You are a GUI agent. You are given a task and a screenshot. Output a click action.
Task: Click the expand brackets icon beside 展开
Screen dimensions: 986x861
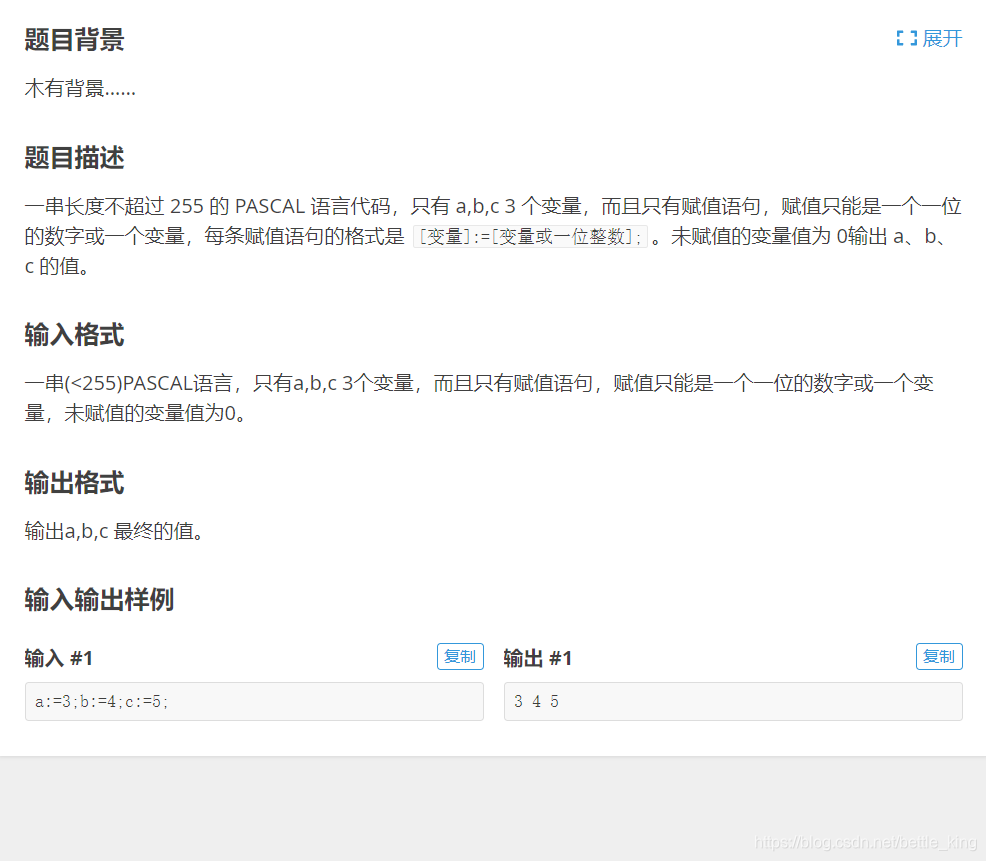point(906,38)
